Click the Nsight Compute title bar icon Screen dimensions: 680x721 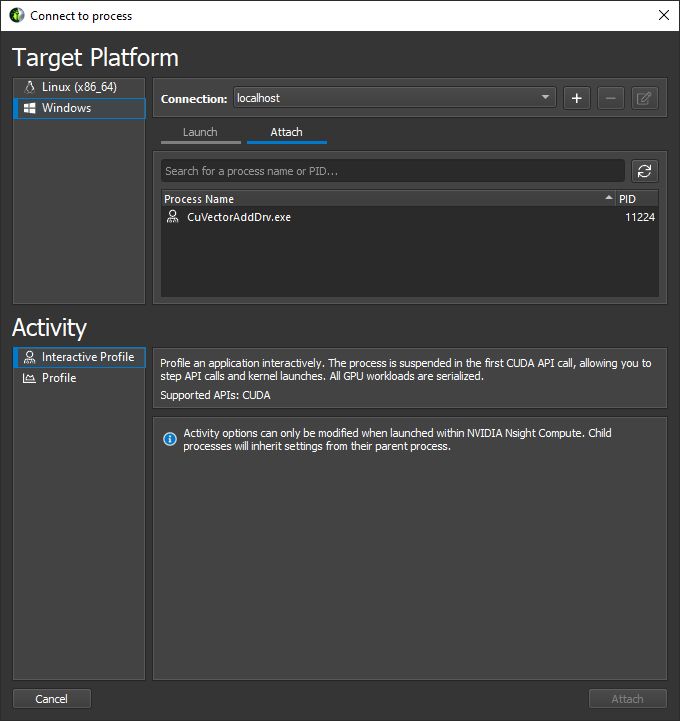coord(17,15)
